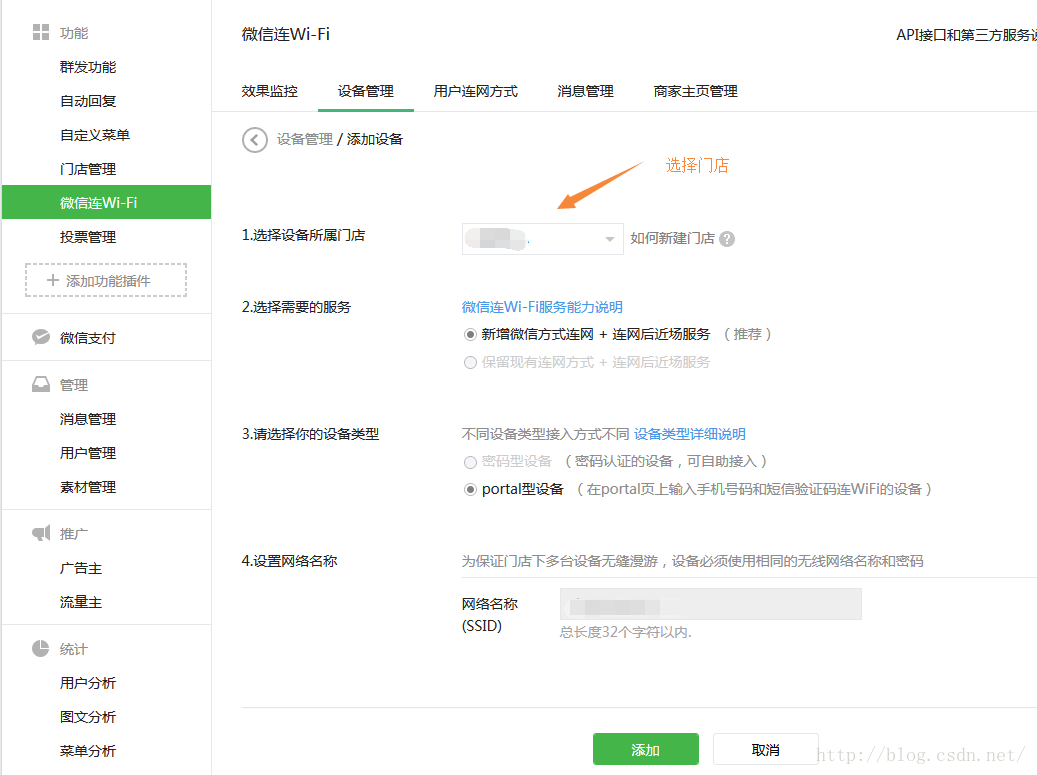Open 用户管理 in sidebar
Image resolution: width=1037 pixels, height=775 pixels.
click(88, 453)
